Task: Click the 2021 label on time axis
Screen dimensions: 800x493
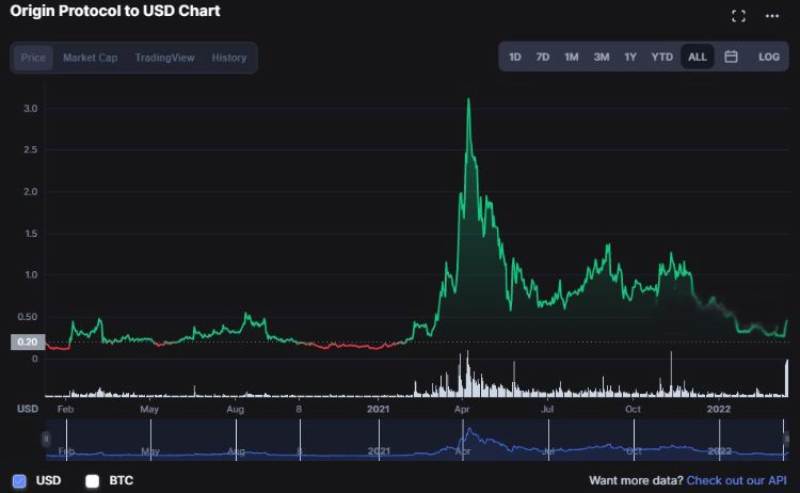Action: (x=378, y=409)
